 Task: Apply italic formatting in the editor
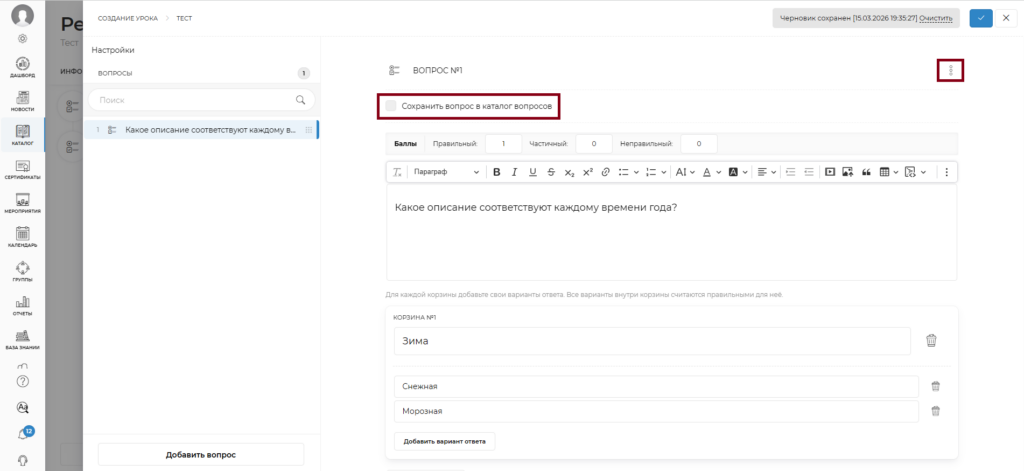[x=515, y=172]
